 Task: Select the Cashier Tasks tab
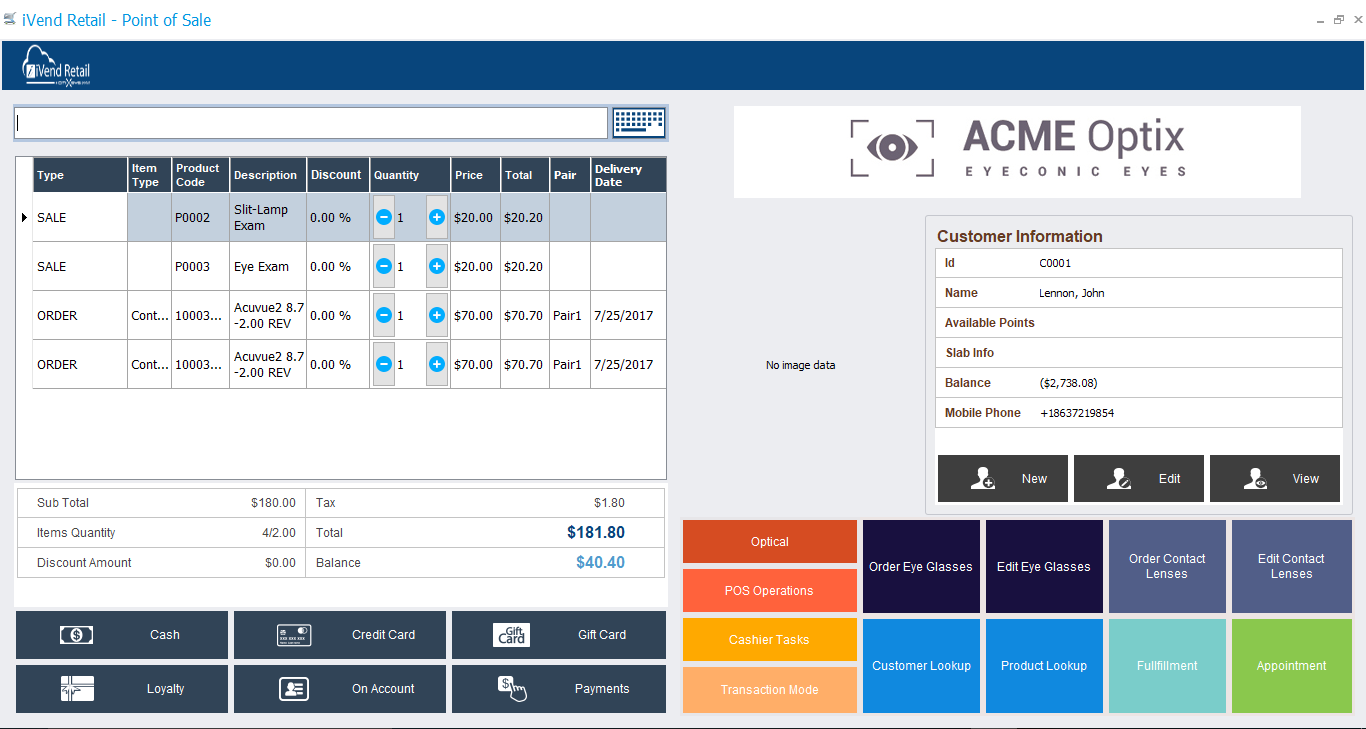tap(770, 640)
